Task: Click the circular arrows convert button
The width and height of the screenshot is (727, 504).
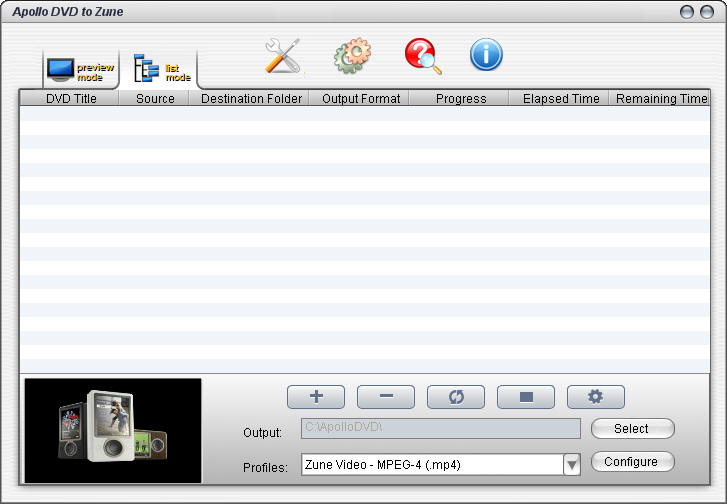Action: 456,397
